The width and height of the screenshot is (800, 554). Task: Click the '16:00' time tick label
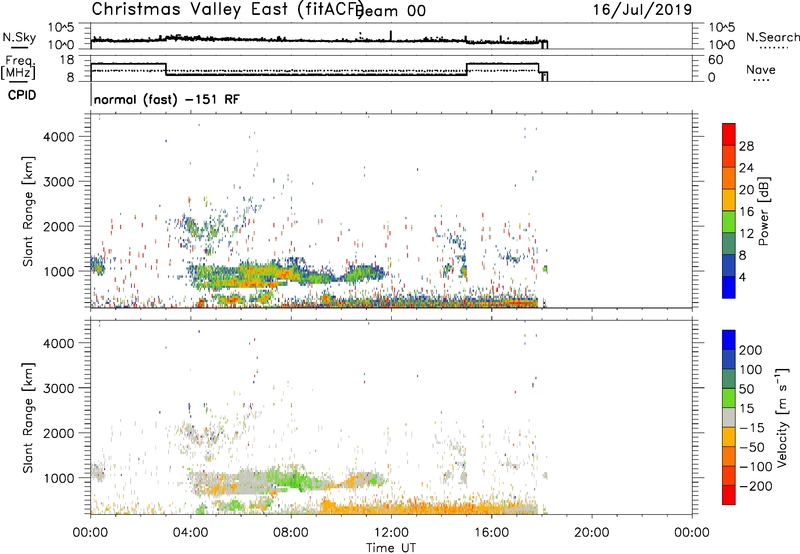click(x=491, y=533)
